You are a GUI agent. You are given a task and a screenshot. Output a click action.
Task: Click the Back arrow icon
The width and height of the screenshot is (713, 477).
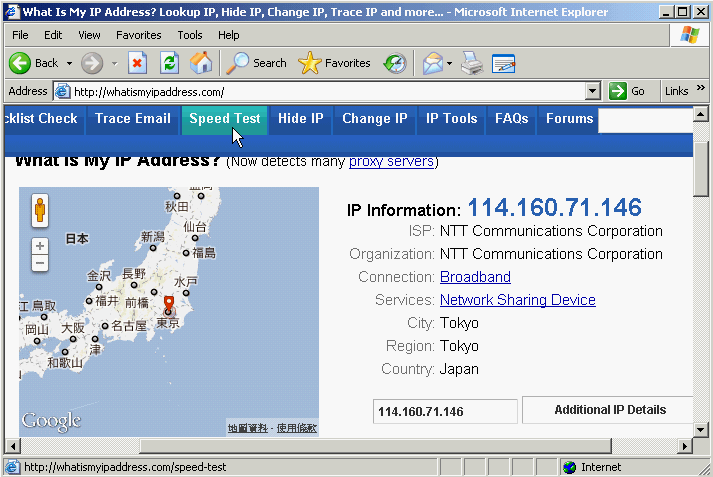coord(20,63)
